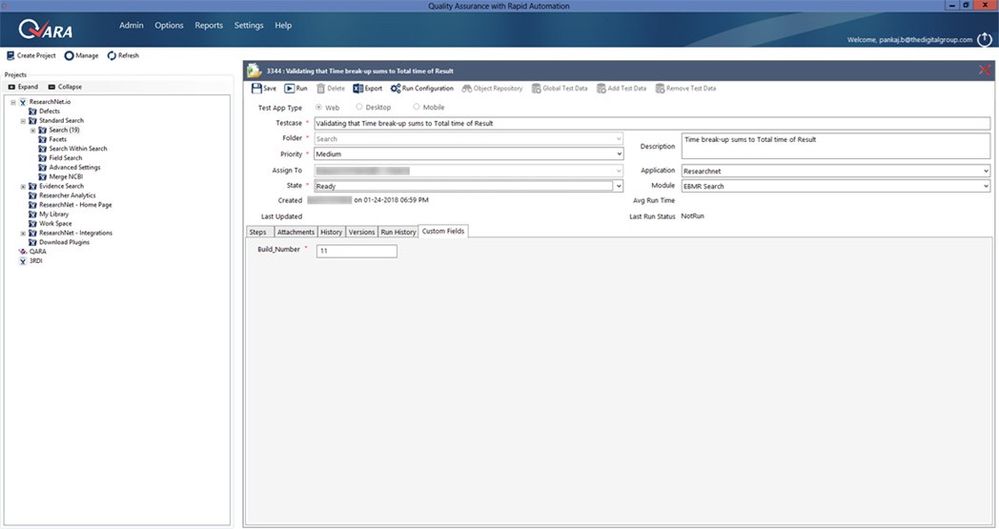Open the Application dropdown
Viewport: 999px width, 529px height.
pos(986,171)
